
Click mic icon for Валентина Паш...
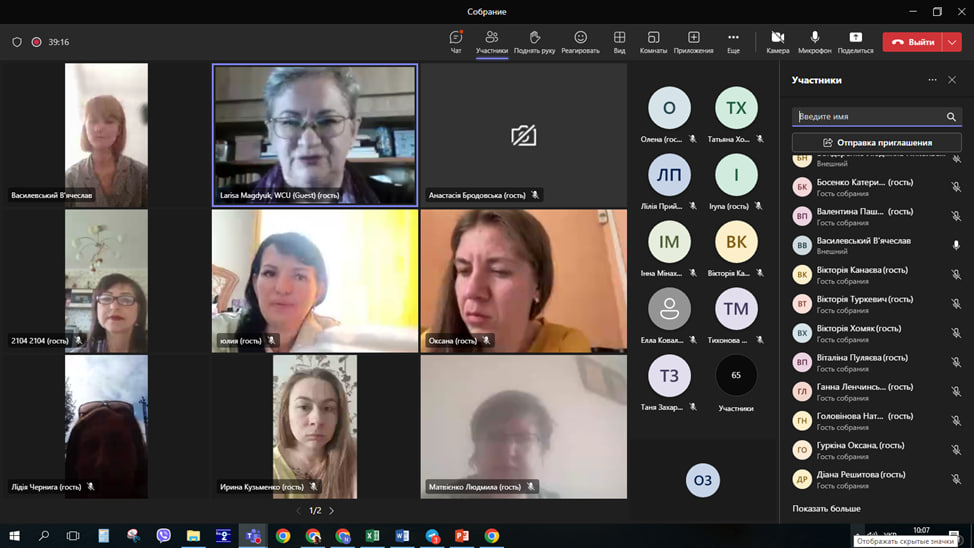click(x=956, y=216)
